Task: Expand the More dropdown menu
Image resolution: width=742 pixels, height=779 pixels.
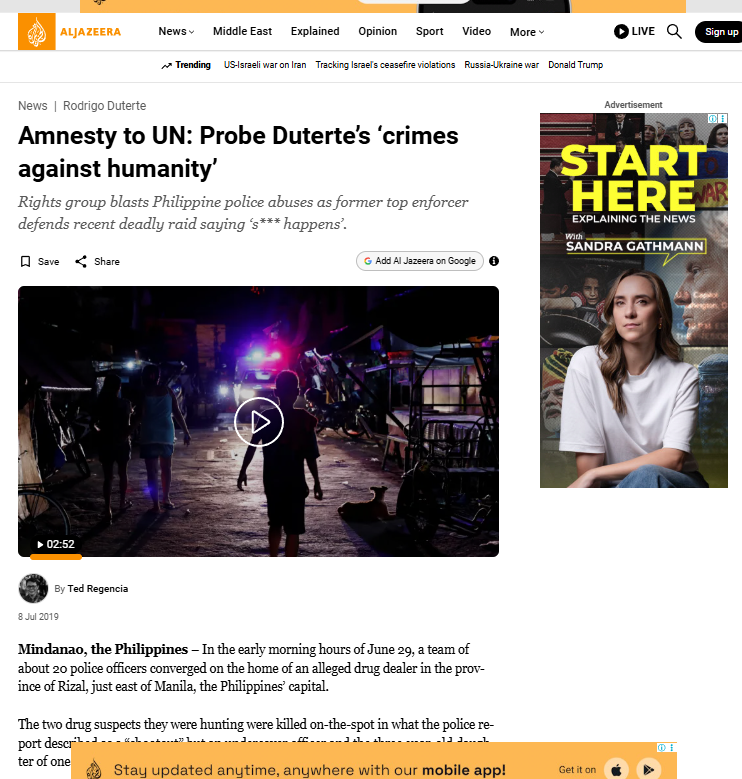Action: click(527, 32)
